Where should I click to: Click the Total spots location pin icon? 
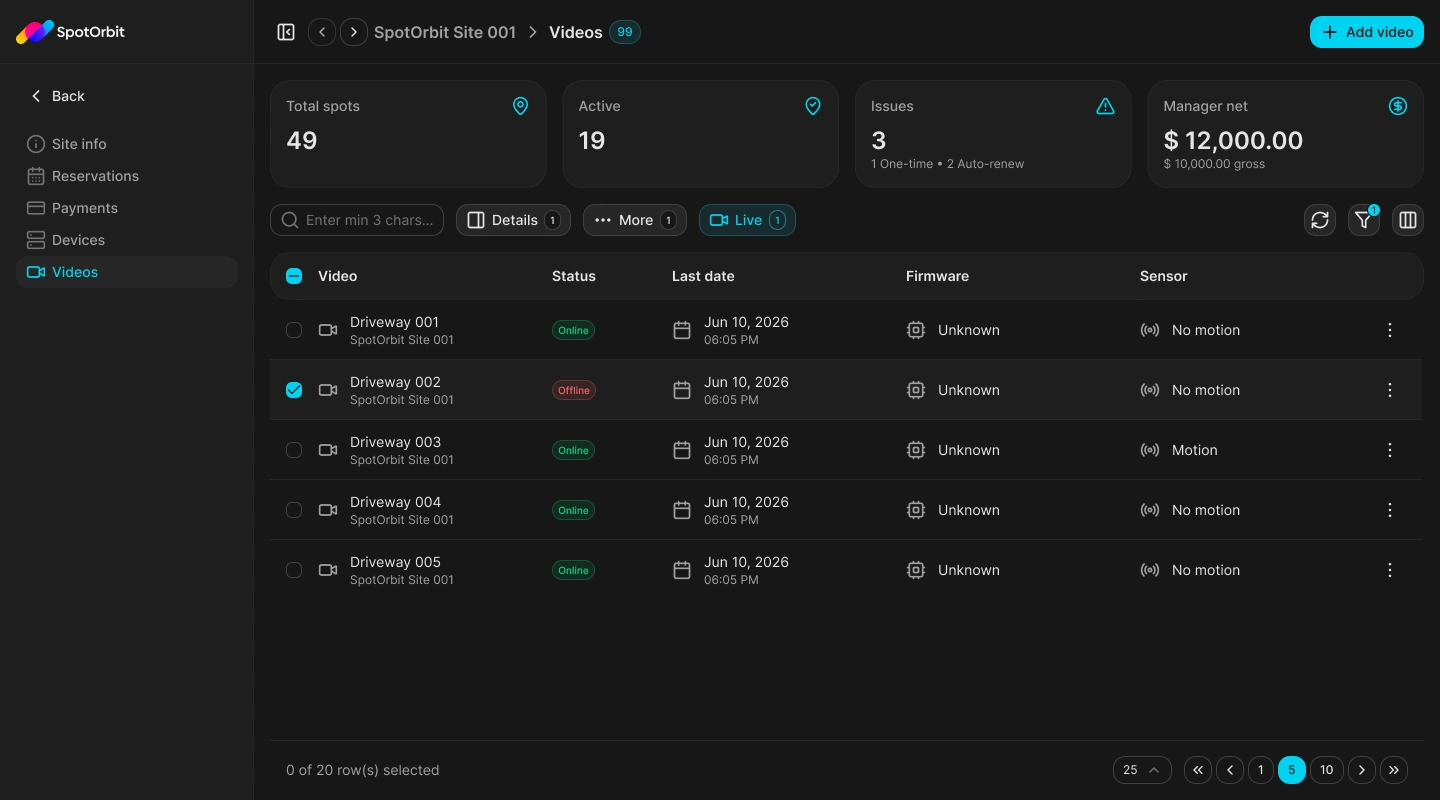pos(520,106)
